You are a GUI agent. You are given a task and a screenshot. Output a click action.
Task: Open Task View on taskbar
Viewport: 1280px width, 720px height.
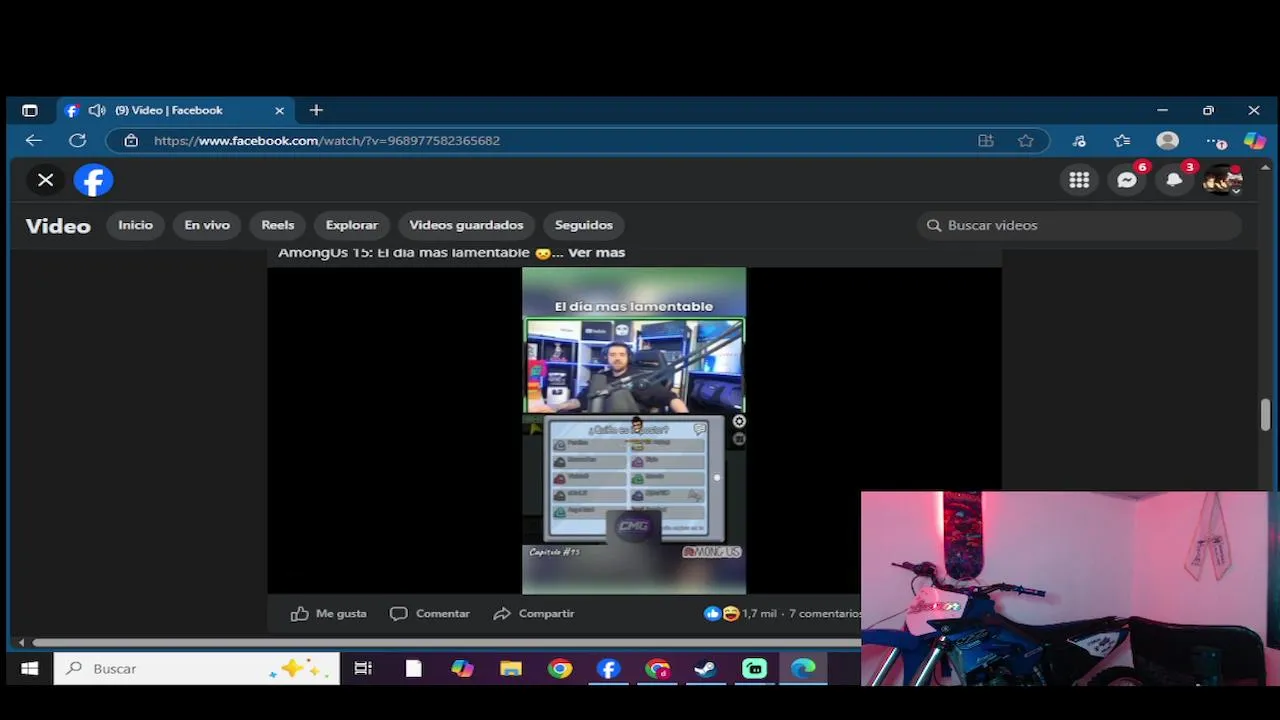tap(363, 669)
